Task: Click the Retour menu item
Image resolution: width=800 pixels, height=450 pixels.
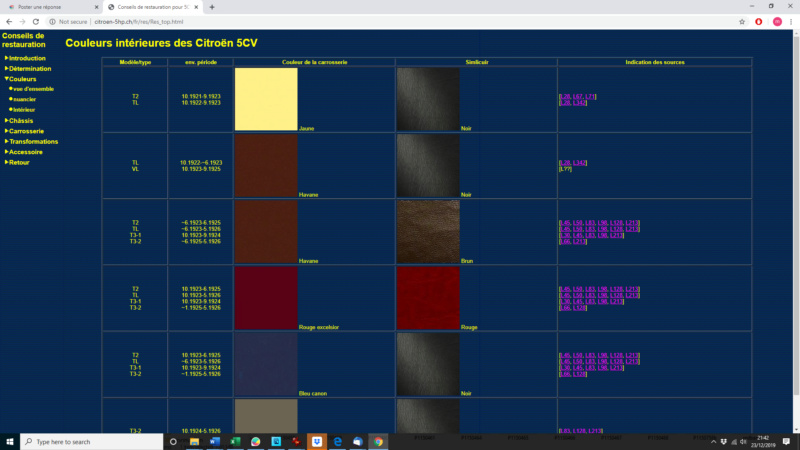Action: tap(17, 162)
